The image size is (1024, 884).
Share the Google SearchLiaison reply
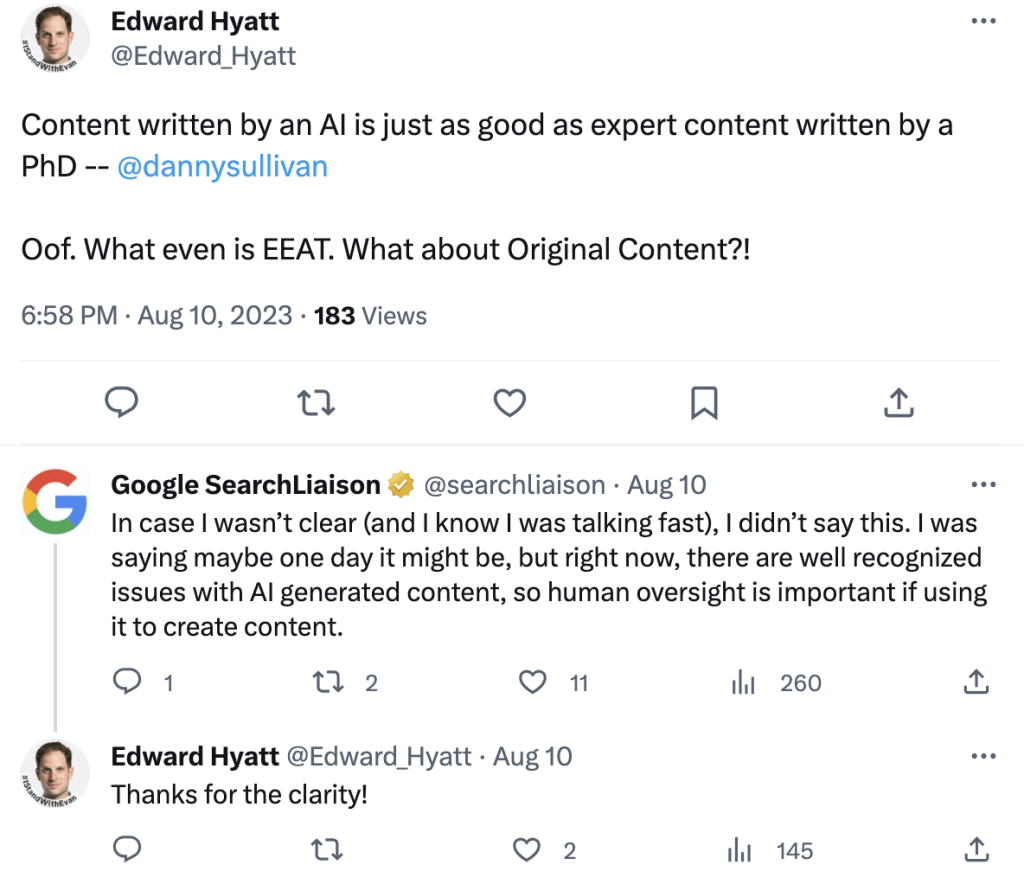click(975, 683)
